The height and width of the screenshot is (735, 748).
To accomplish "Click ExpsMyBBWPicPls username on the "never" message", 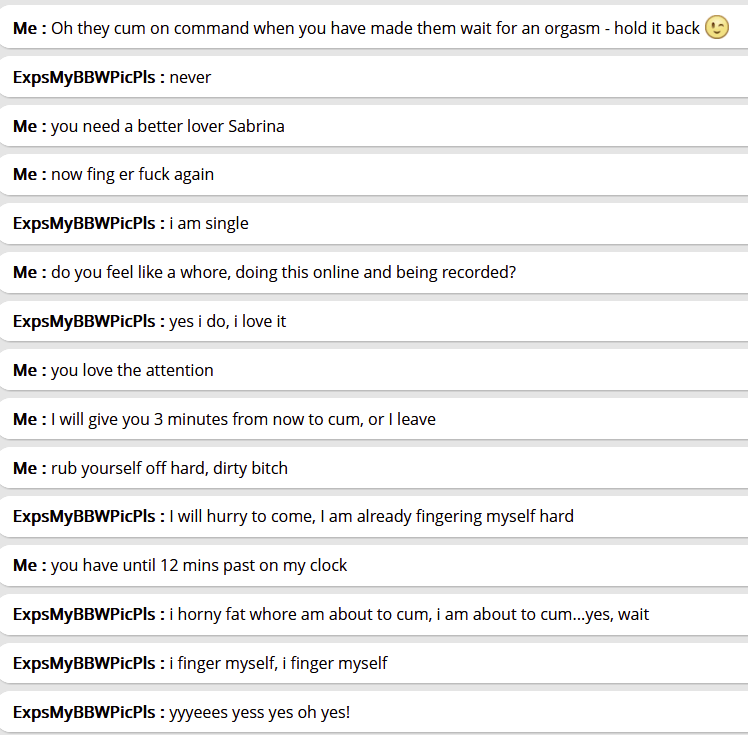I will coord(85,77).
